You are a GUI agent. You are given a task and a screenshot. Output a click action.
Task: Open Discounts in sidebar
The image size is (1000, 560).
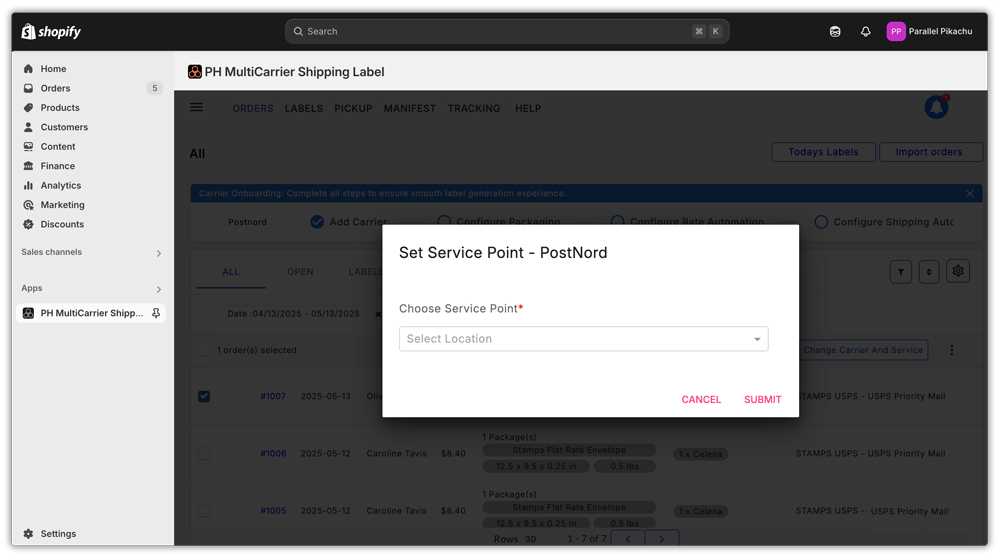(62, 225)
